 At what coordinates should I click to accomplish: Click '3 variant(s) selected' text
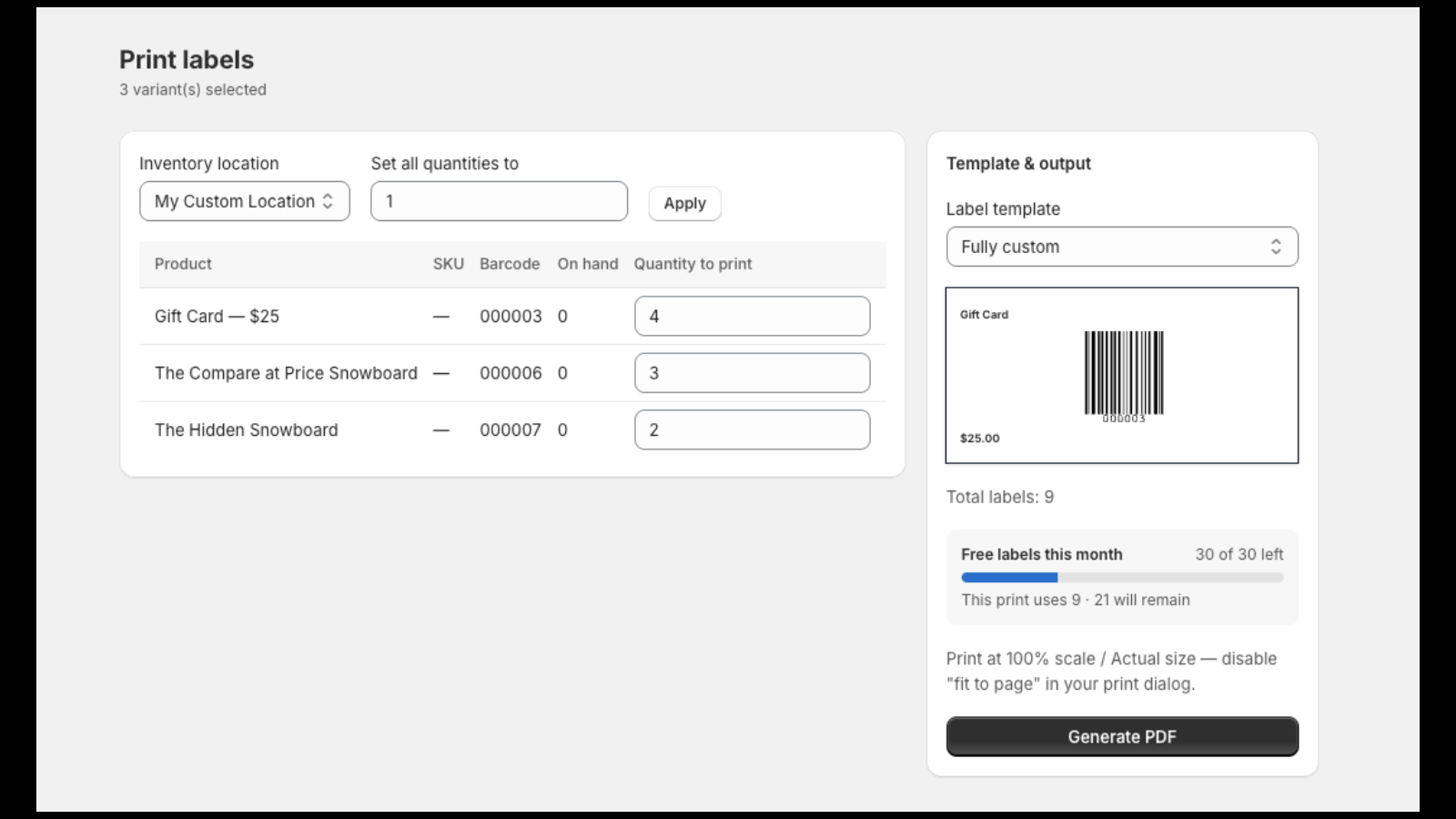(193, 89)
